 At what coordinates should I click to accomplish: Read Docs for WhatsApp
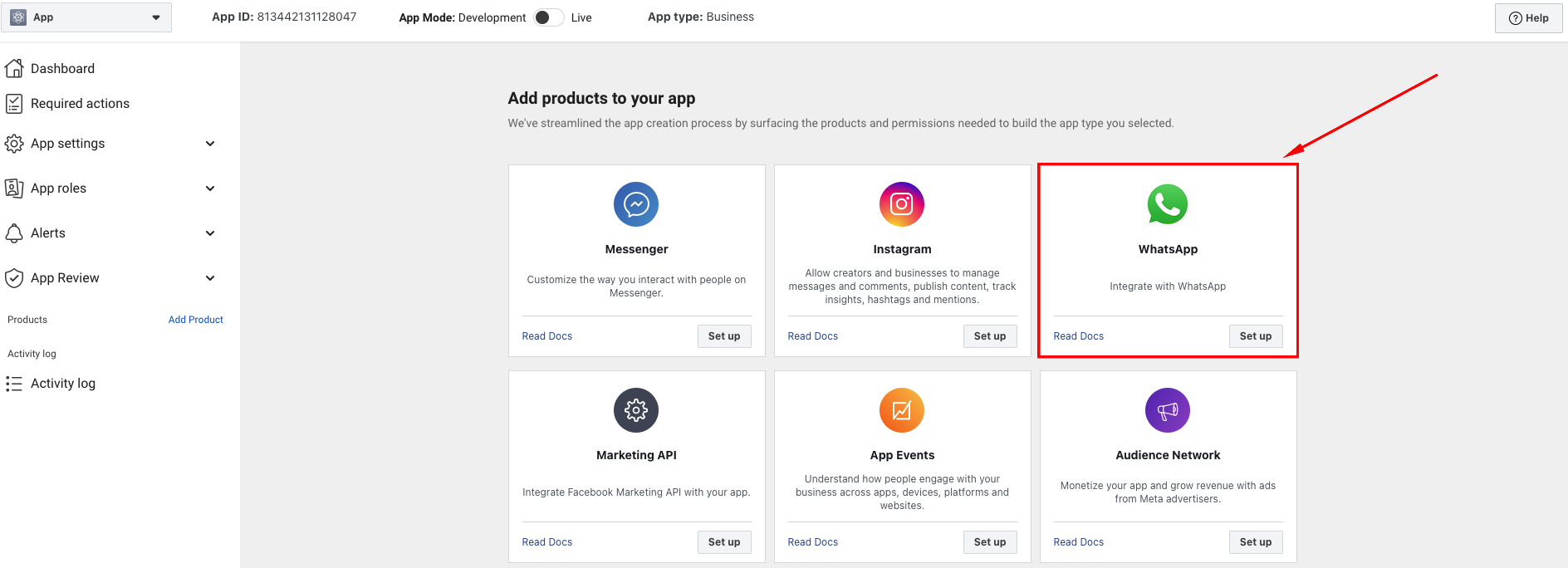pyautogui.click(x=1078, y=336)
